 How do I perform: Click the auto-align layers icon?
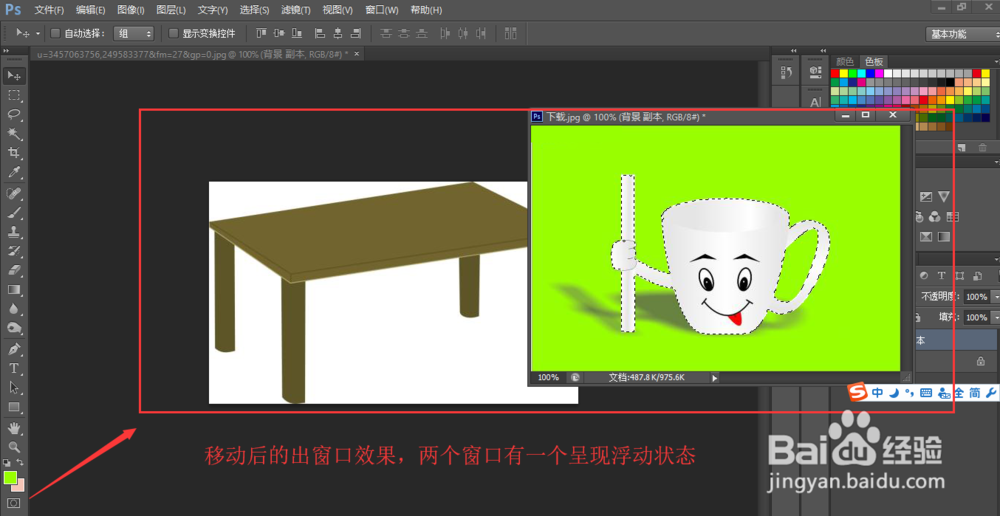click(511, 33)
